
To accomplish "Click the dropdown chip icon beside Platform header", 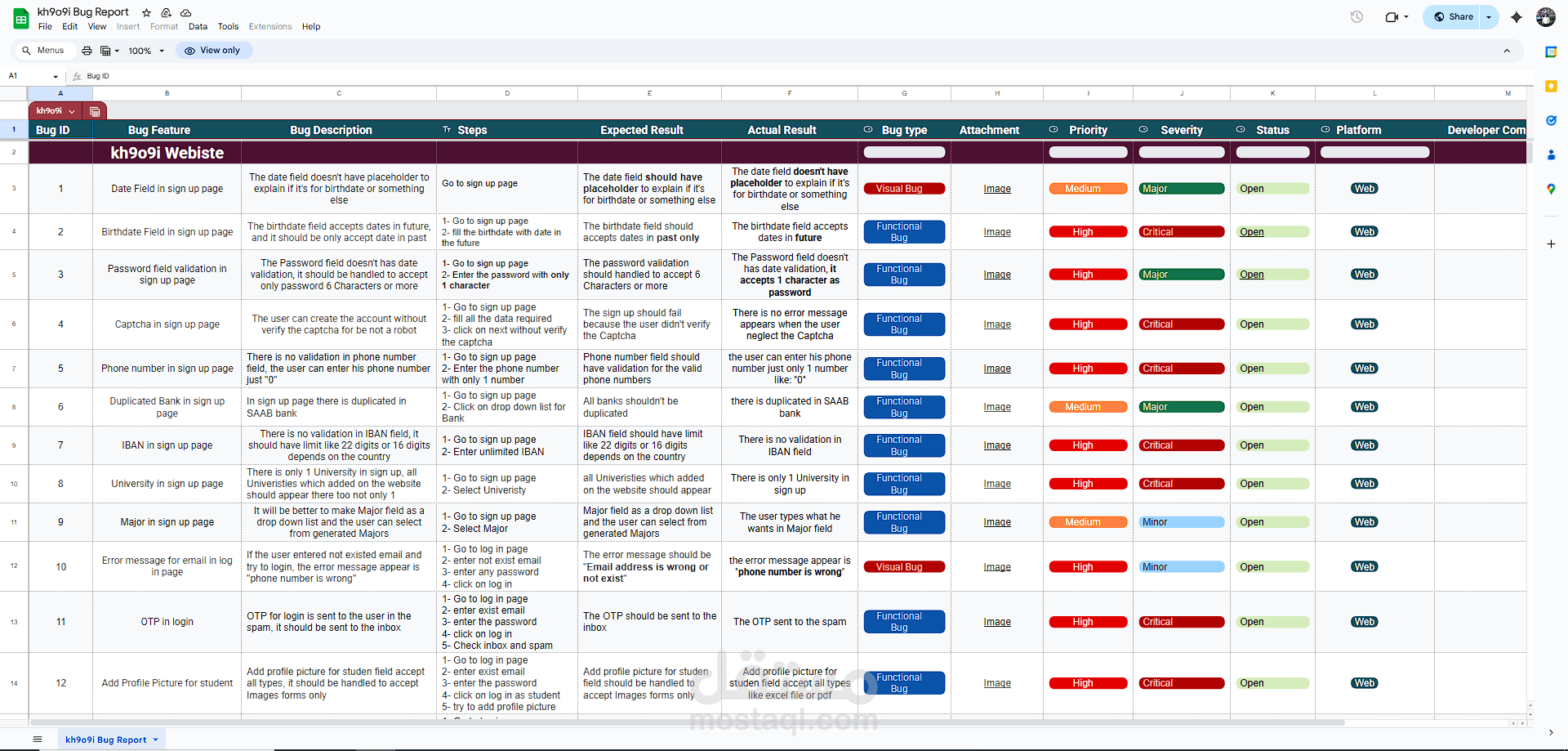I will pos(1325,129).
